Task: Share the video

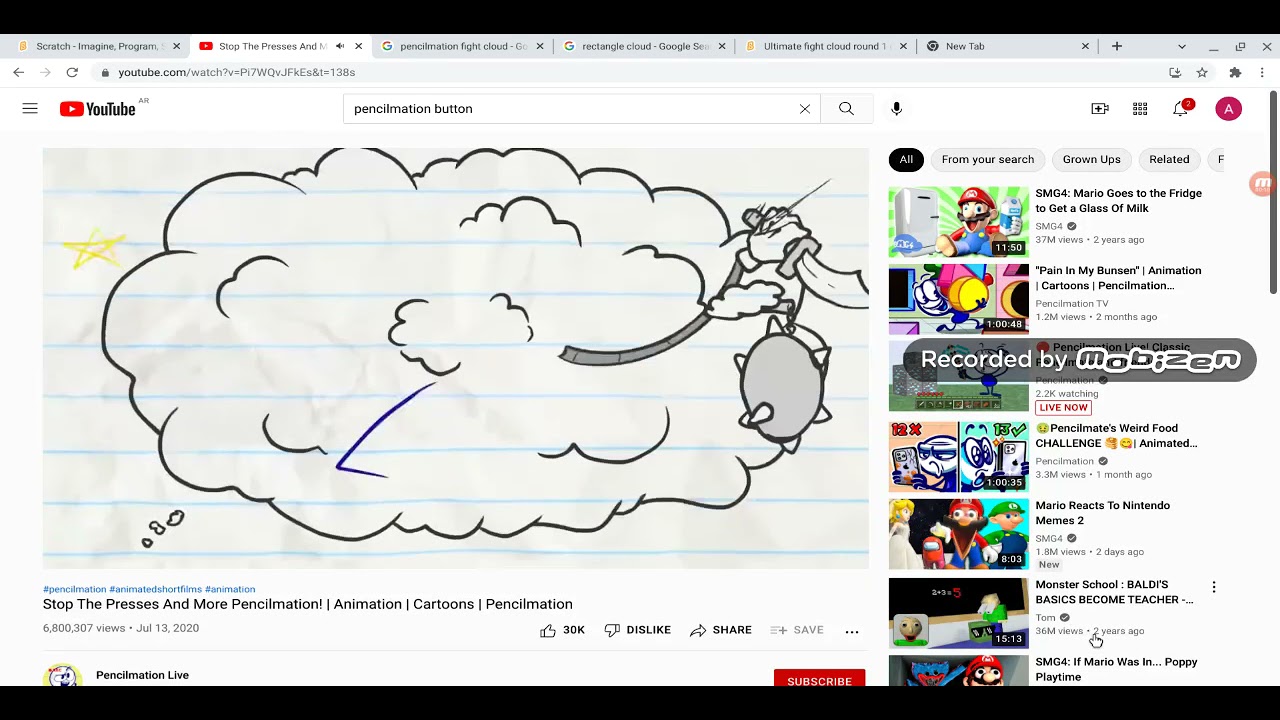Action: coord(721,630)
